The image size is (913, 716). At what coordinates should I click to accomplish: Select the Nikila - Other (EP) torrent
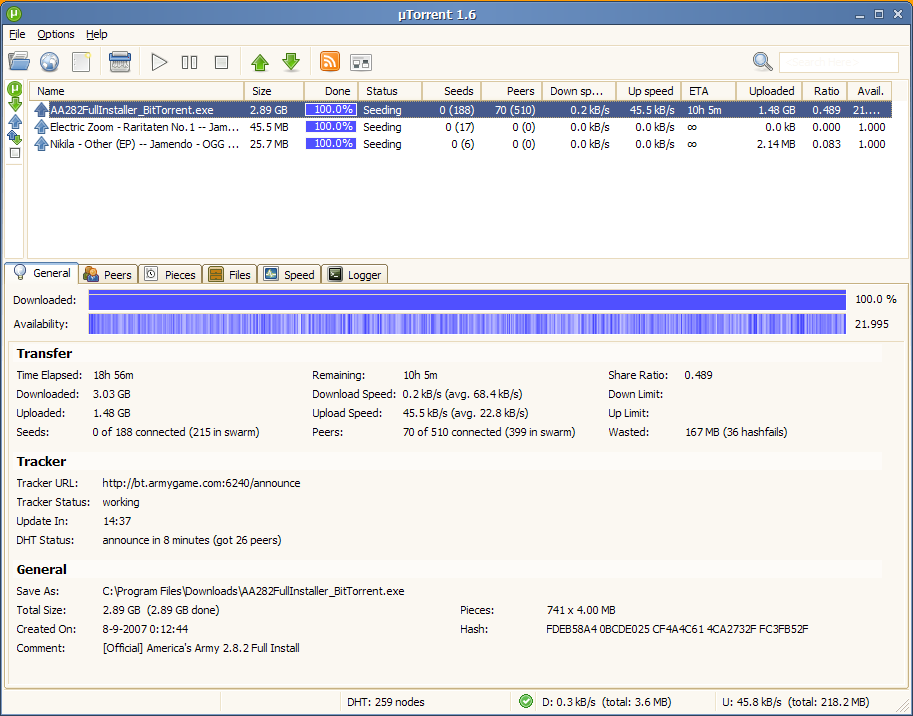pos(460,144)
